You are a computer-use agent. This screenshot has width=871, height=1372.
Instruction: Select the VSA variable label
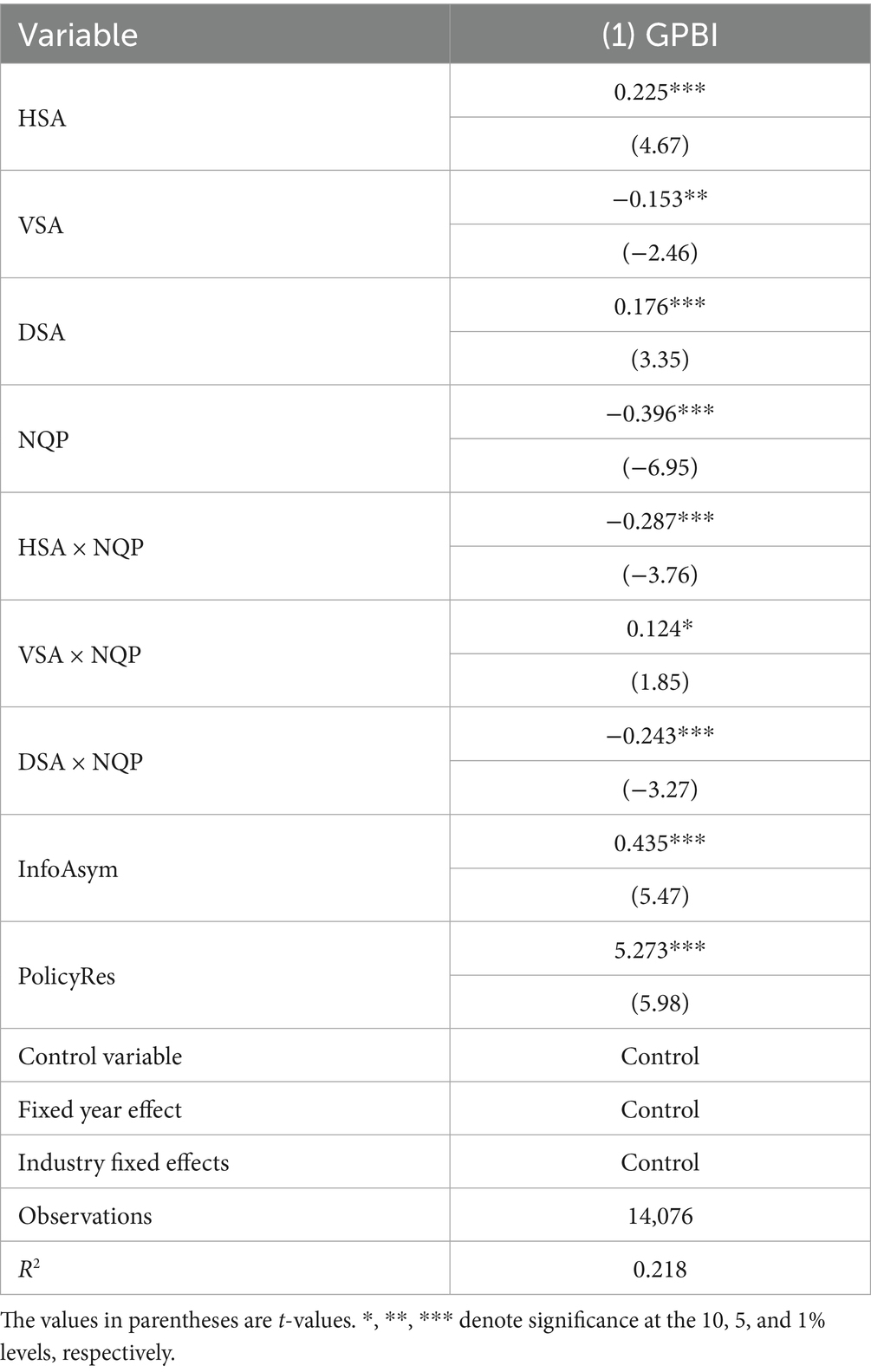pos(41,225)
